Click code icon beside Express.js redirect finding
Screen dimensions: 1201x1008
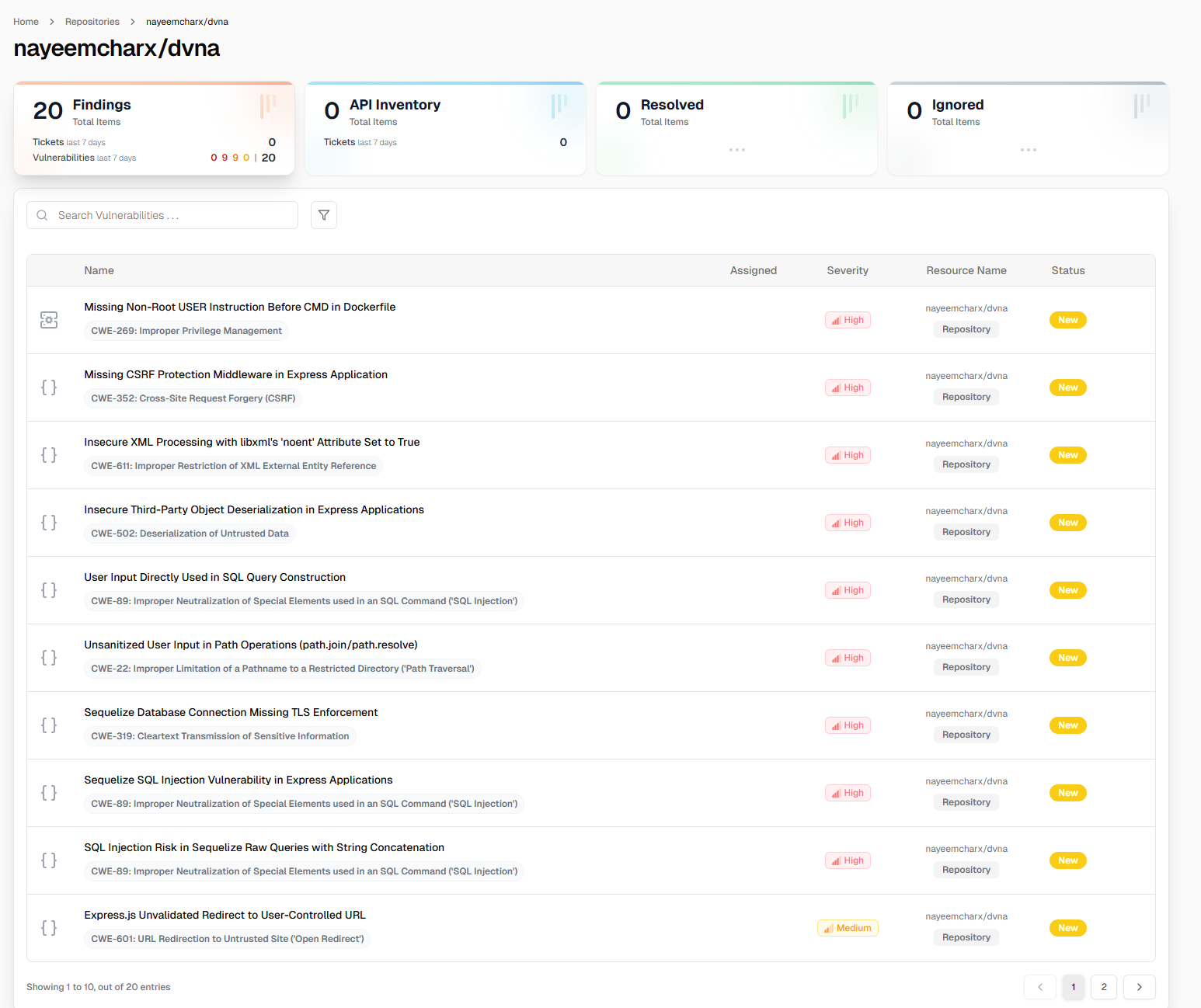(49, 927)
